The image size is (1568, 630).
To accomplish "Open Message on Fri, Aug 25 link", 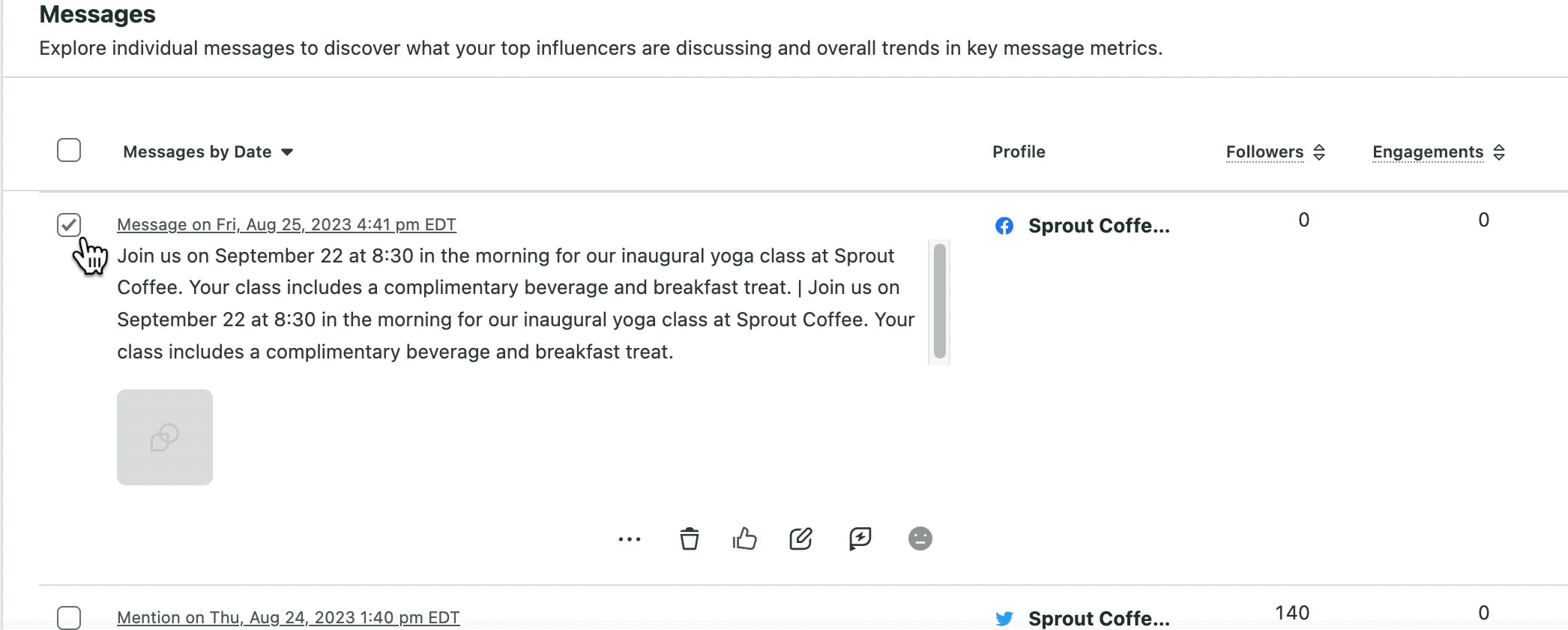I will click(x=286, y=223).
